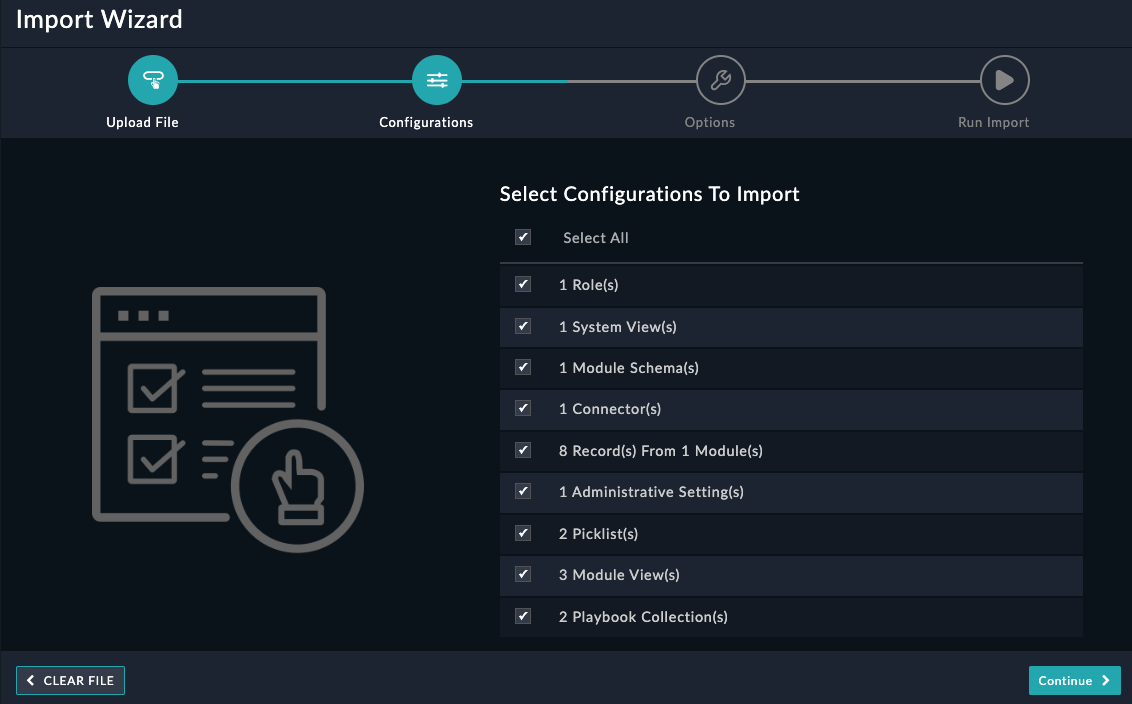
Task: Click the Run Import play icon
Action: tap(1005, 80)
